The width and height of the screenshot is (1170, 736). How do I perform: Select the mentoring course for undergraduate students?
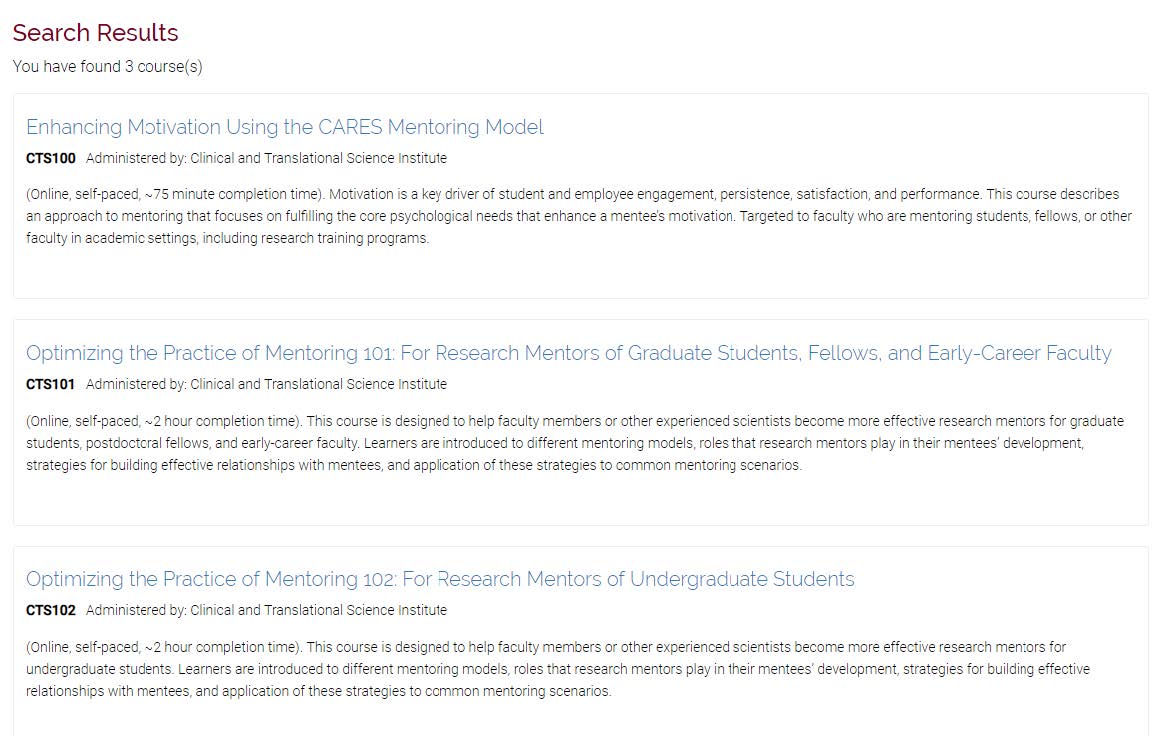pos(441,579)
